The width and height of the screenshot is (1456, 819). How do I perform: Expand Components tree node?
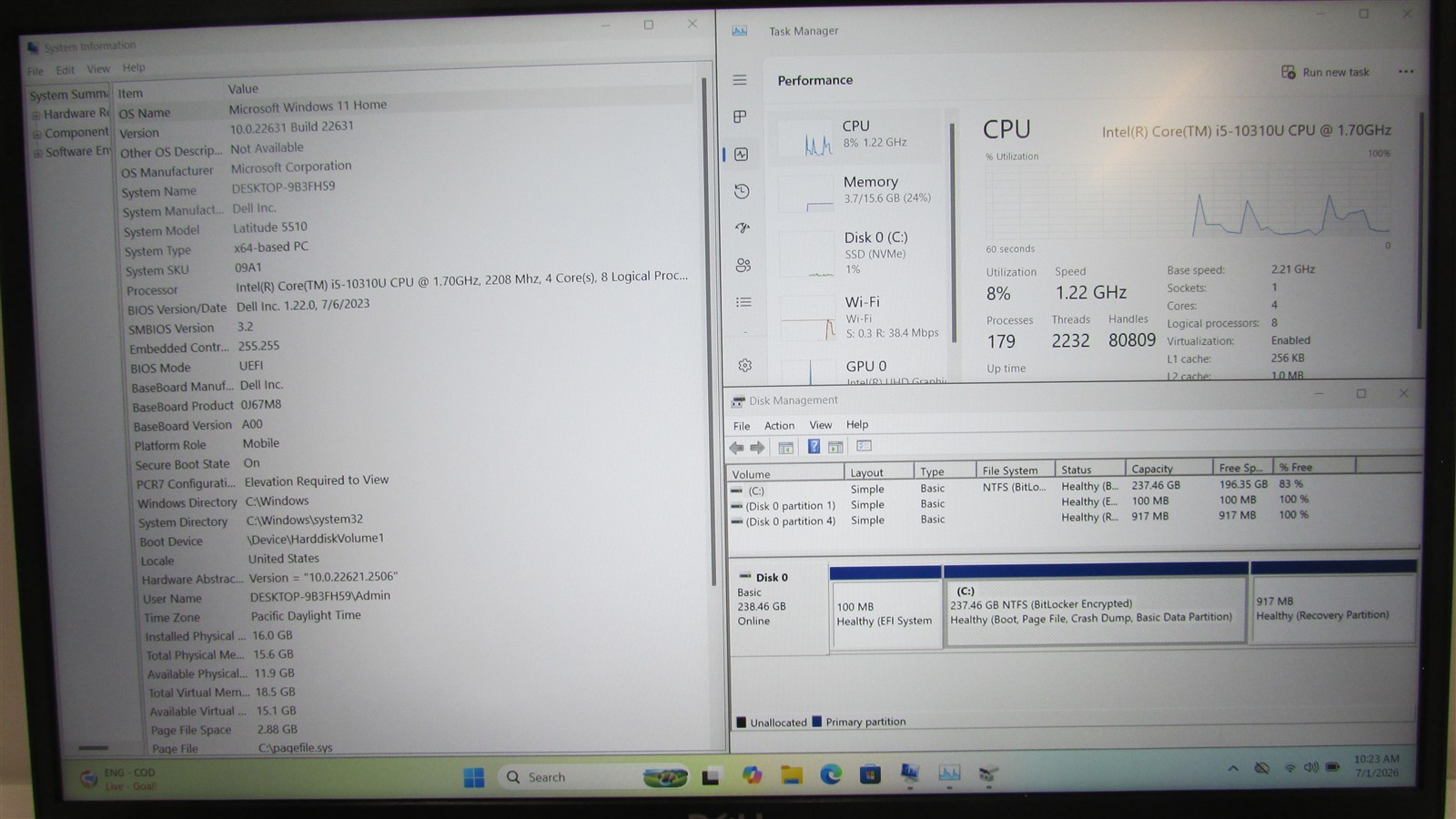pyautogui.click(x=37, y=134)
